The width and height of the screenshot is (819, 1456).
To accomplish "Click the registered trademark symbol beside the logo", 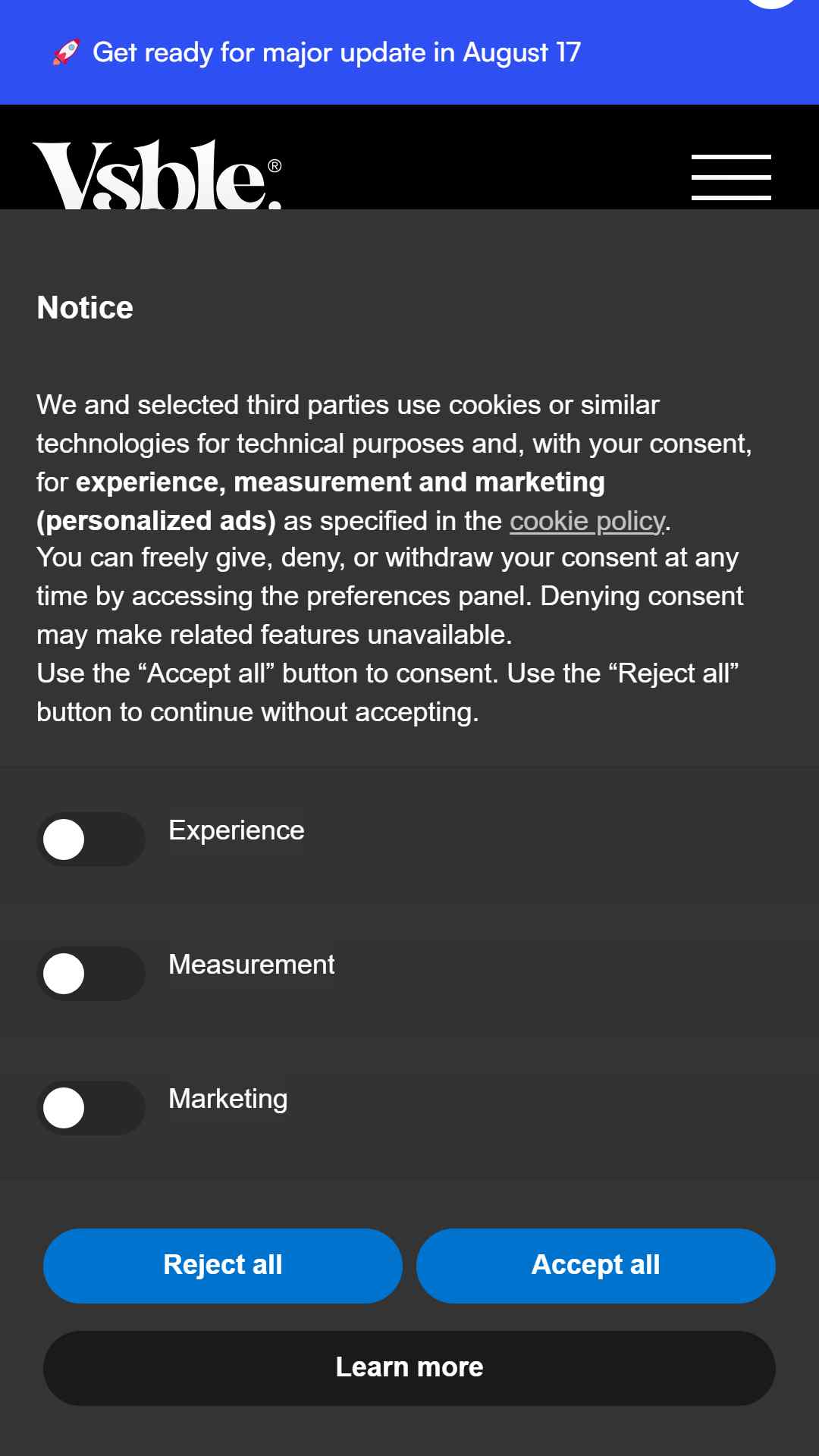I will click(x=275, y=165).
